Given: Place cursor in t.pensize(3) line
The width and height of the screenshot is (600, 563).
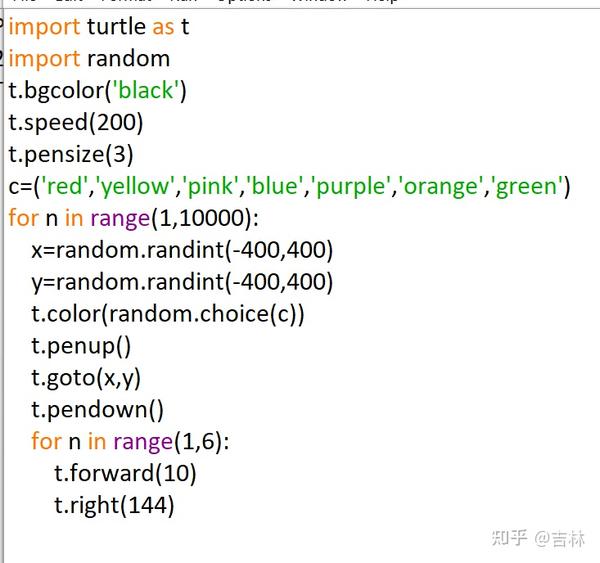Looking at the screenshot, I should click(x=71, y=155).
